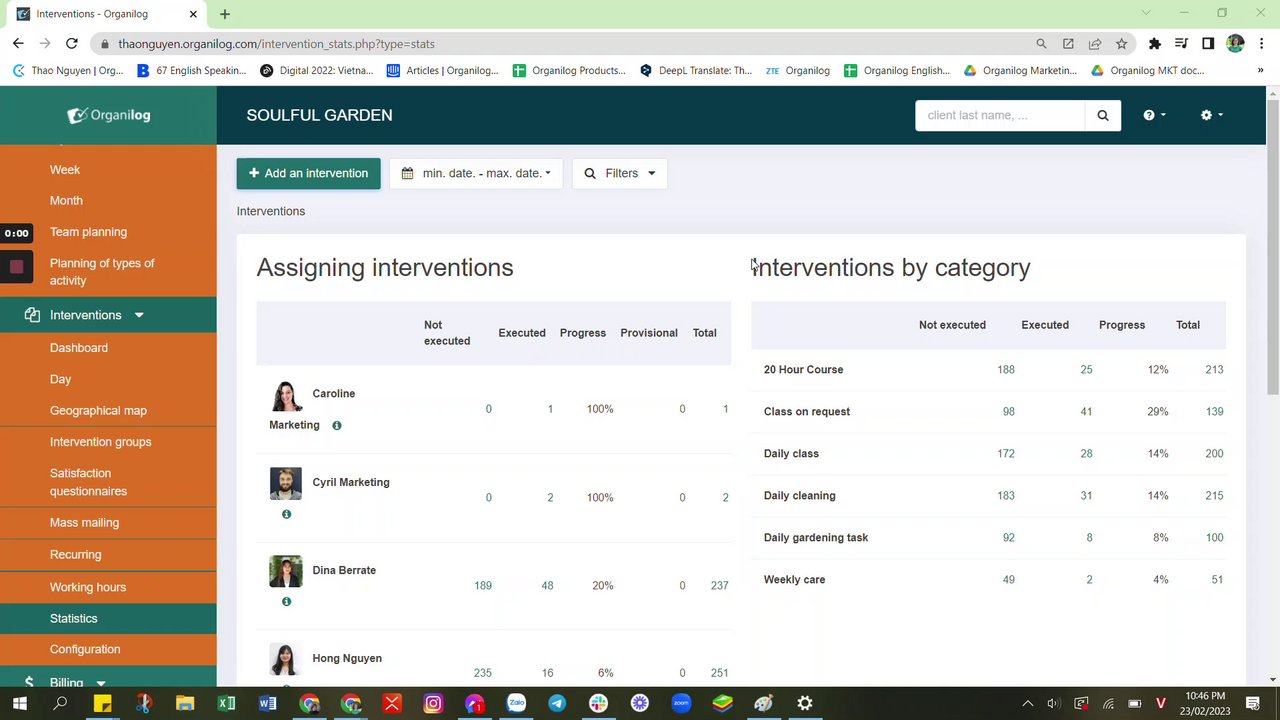The image size is (1280, 720).
Task: Go to Satisfaction questionnaires page
Action: [88, 482]
